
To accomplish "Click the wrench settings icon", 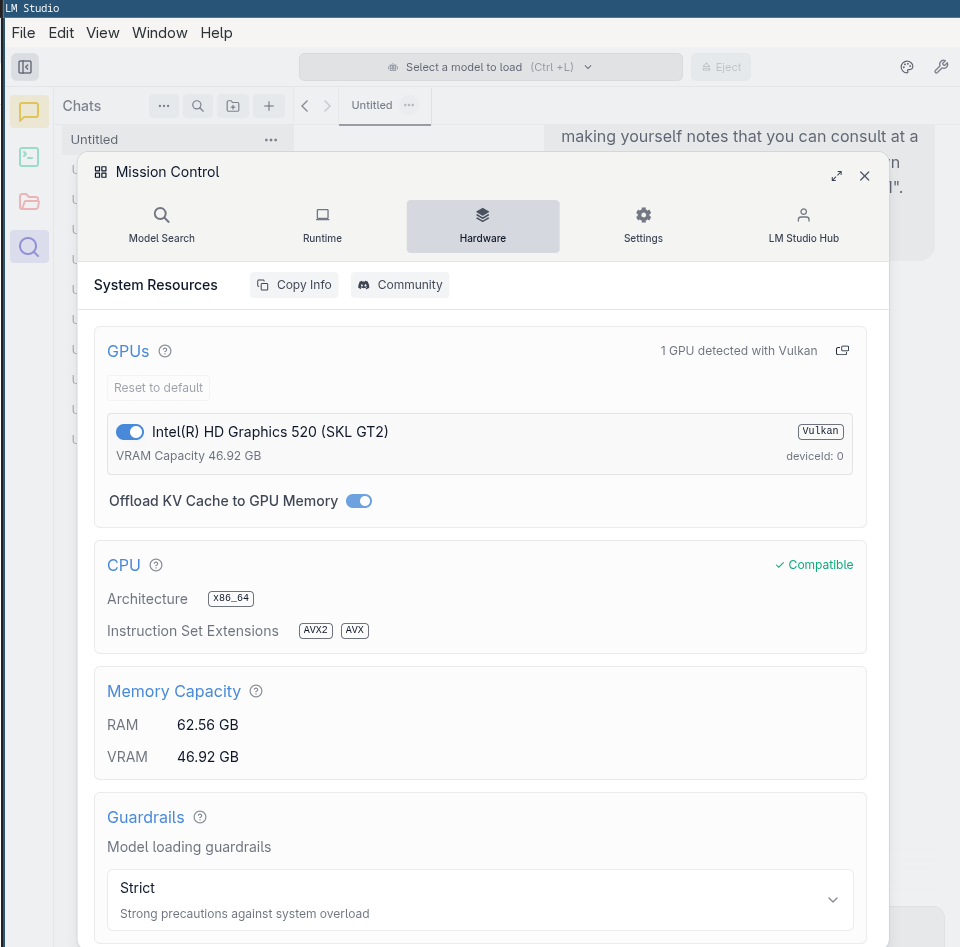I will 940,67.
